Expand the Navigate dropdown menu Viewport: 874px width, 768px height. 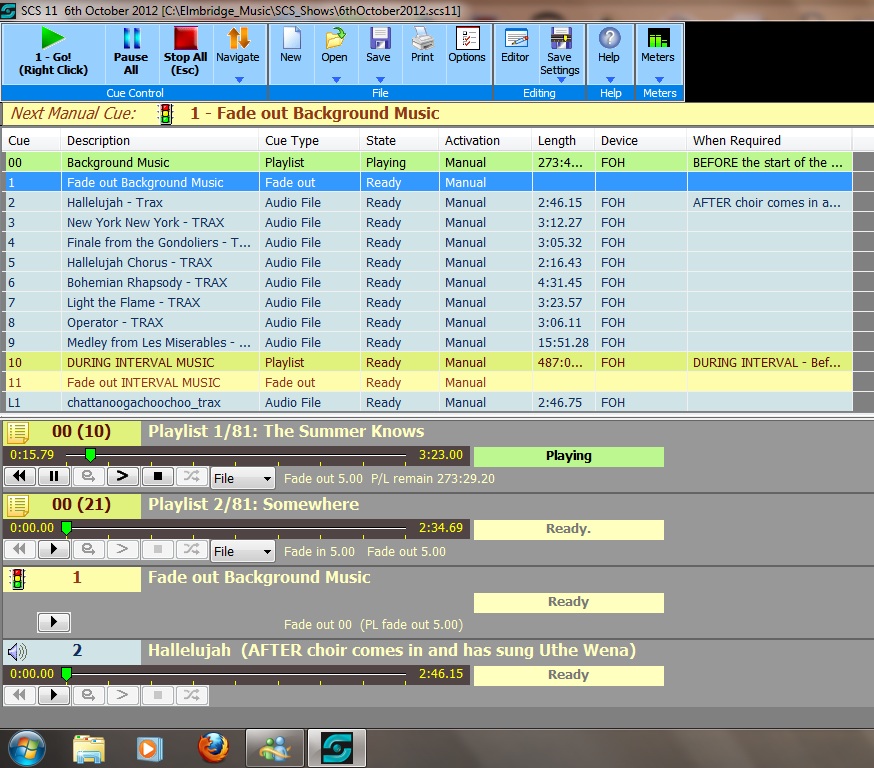pos(238,79)
